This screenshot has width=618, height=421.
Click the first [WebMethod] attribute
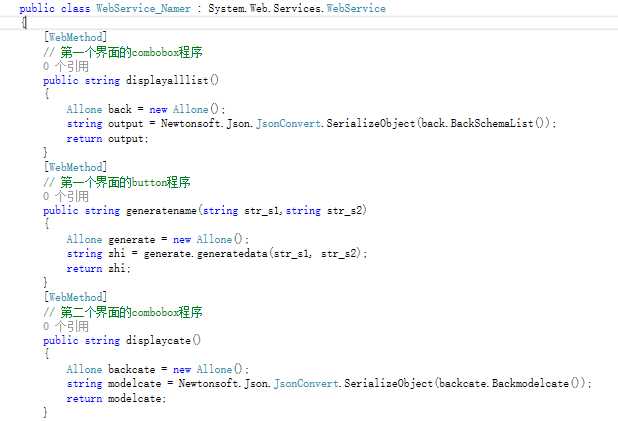[x=75, y=37]
